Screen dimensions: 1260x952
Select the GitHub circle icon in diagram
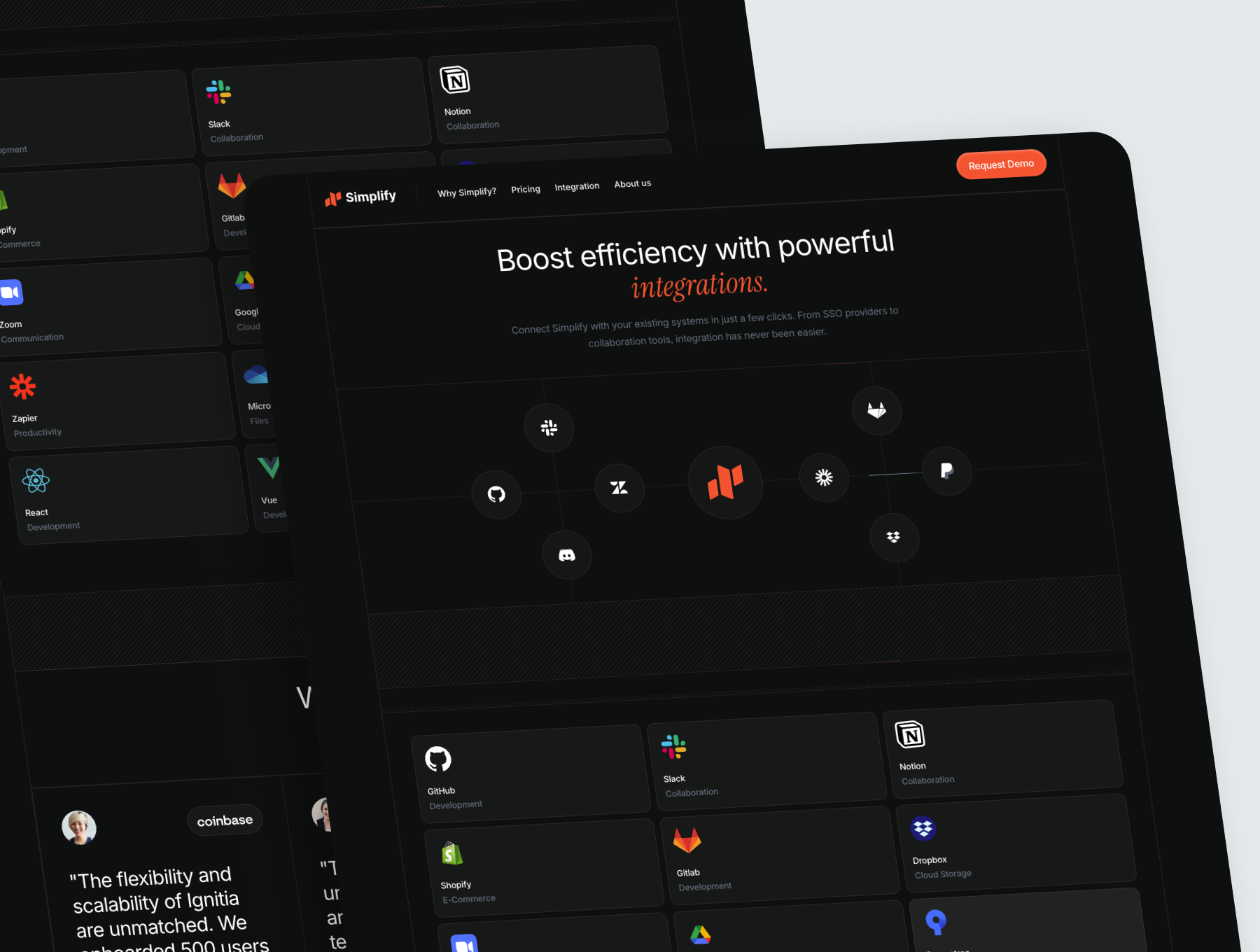496,494
